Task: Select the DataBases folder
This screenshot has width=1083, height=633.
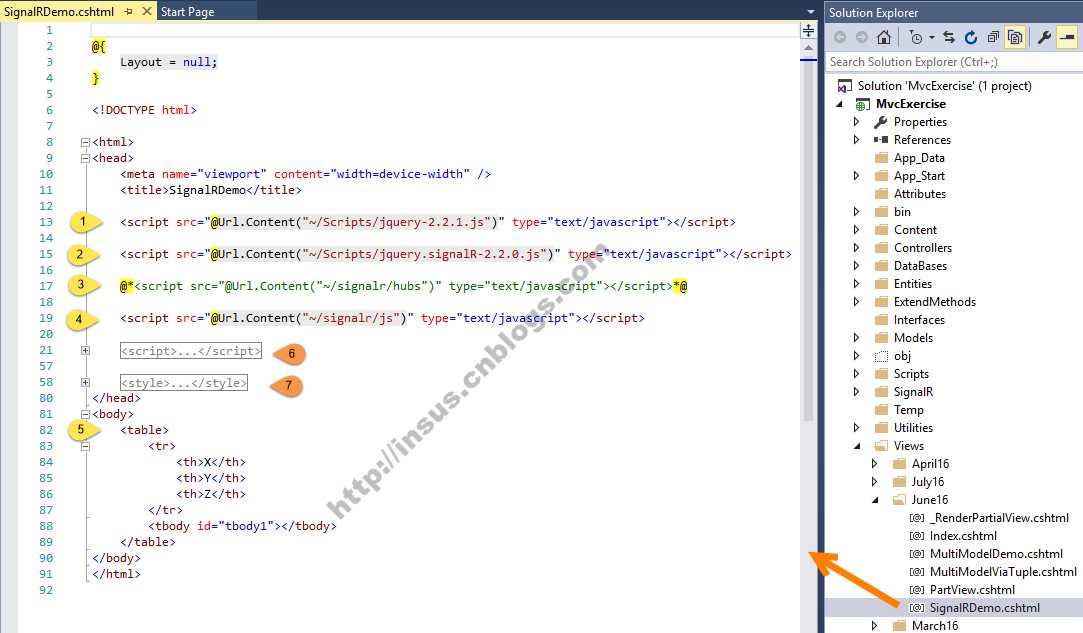Action: (x=920, y=265)
